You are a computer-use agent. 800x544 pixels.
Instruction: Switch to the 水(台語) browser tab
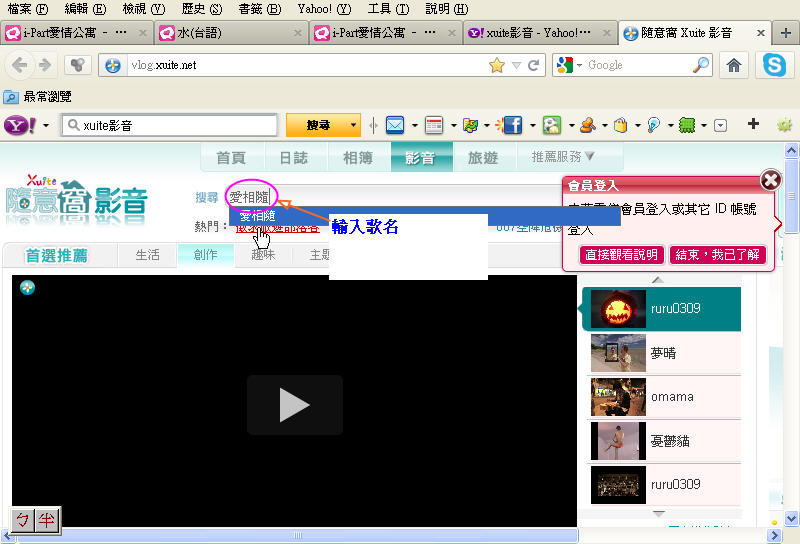(x=232, y=33)
